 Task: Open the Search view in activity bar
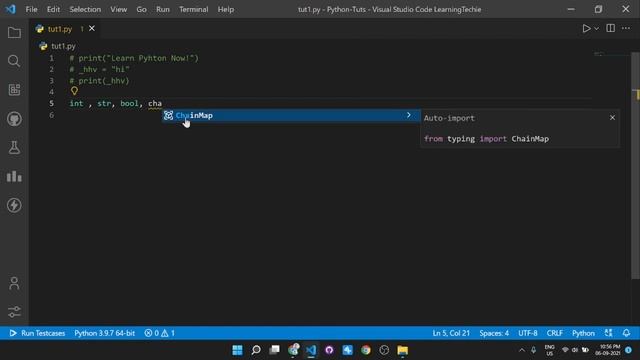[x=14, y=61]
